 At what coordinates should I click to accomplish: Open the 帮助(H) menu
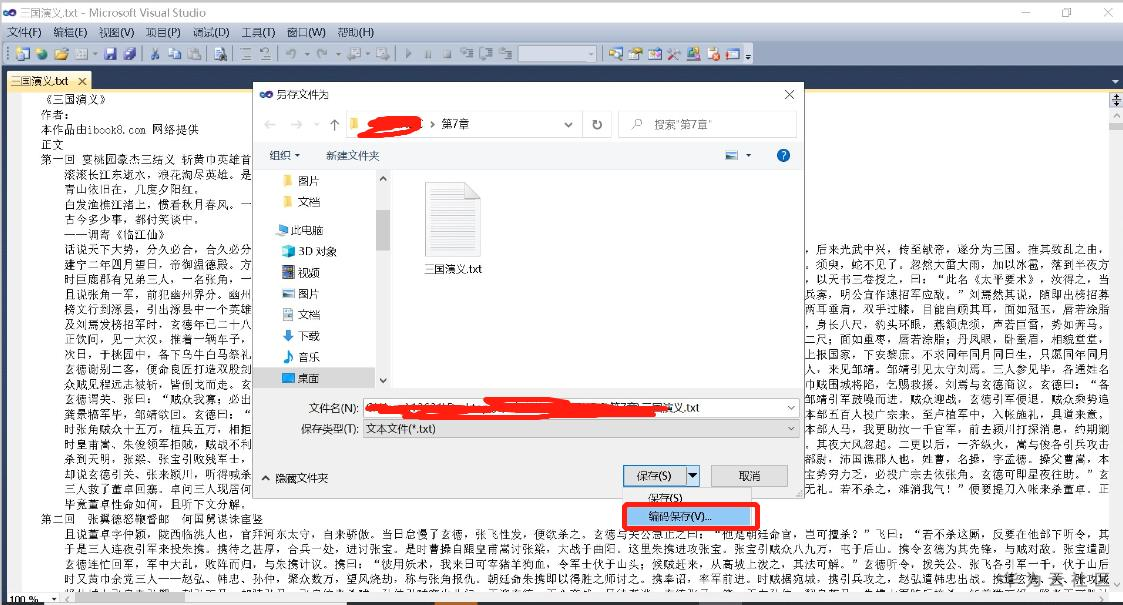coord(355,32)
